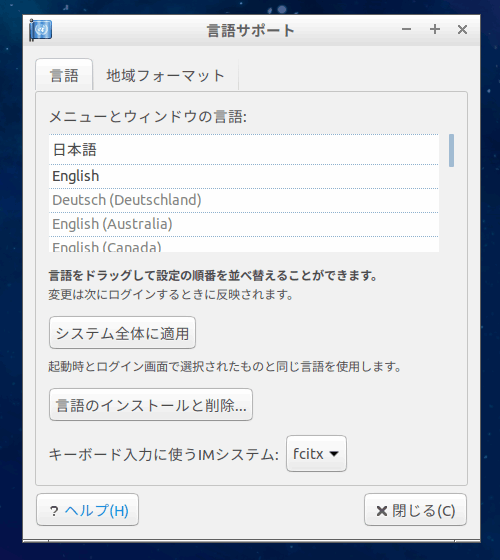Click 閉じる(C) button
This screenshot has width=500, height=560.
pos(415,510)
